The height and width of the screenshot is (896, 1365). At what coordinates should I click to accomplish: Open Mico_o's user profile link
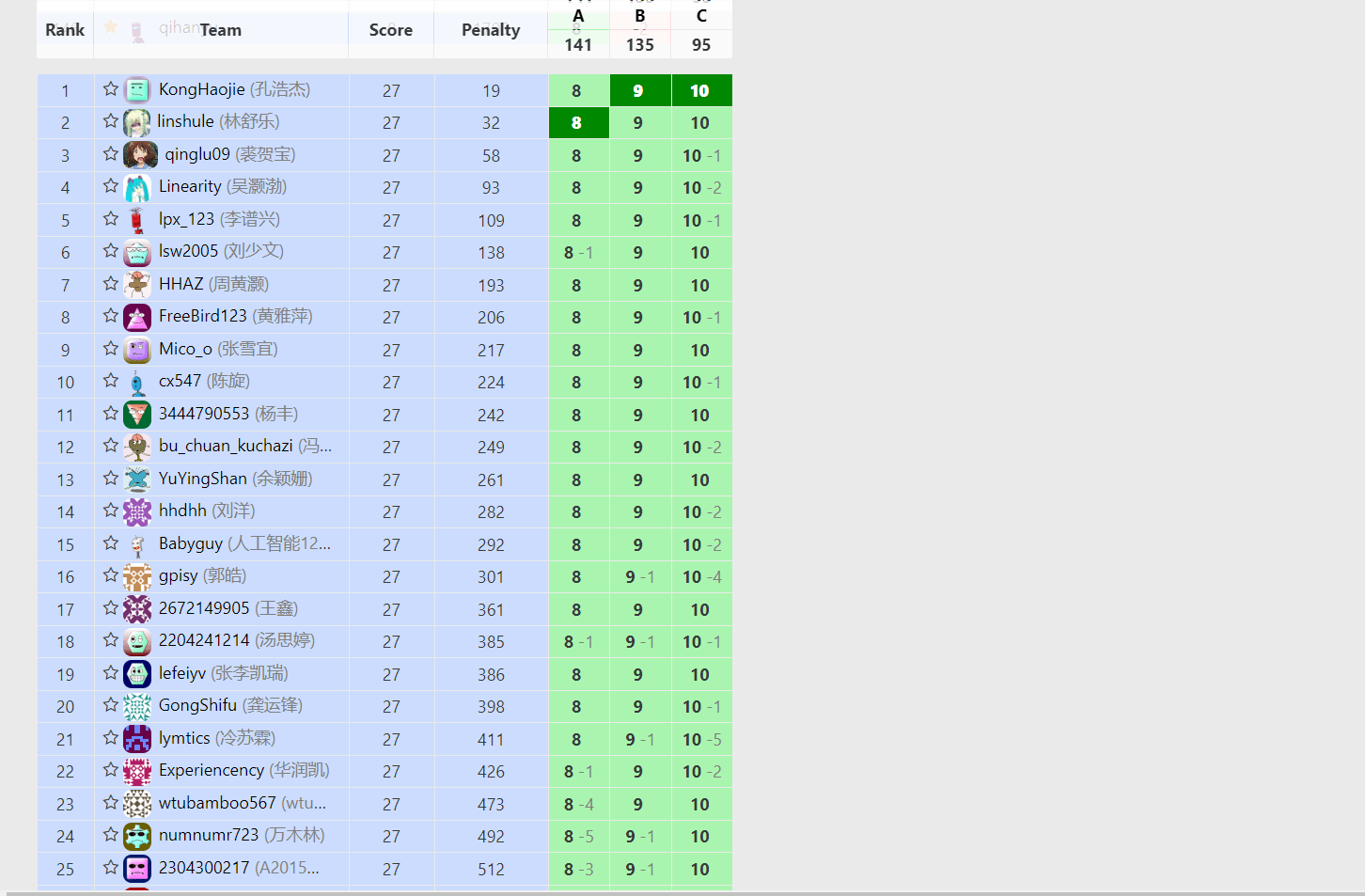click(x=185, y=349)
